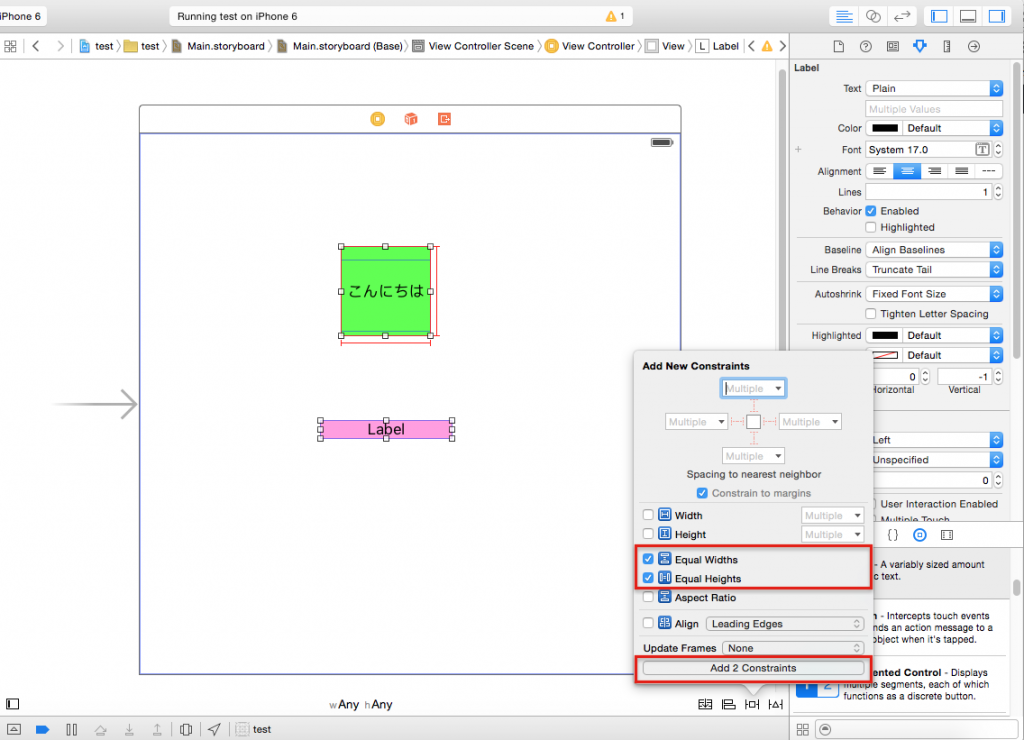The height and width of the screenshot is (740, 1024).
Task: Uncheck the Equal Widths checkbox
Action: click(649, 559)
